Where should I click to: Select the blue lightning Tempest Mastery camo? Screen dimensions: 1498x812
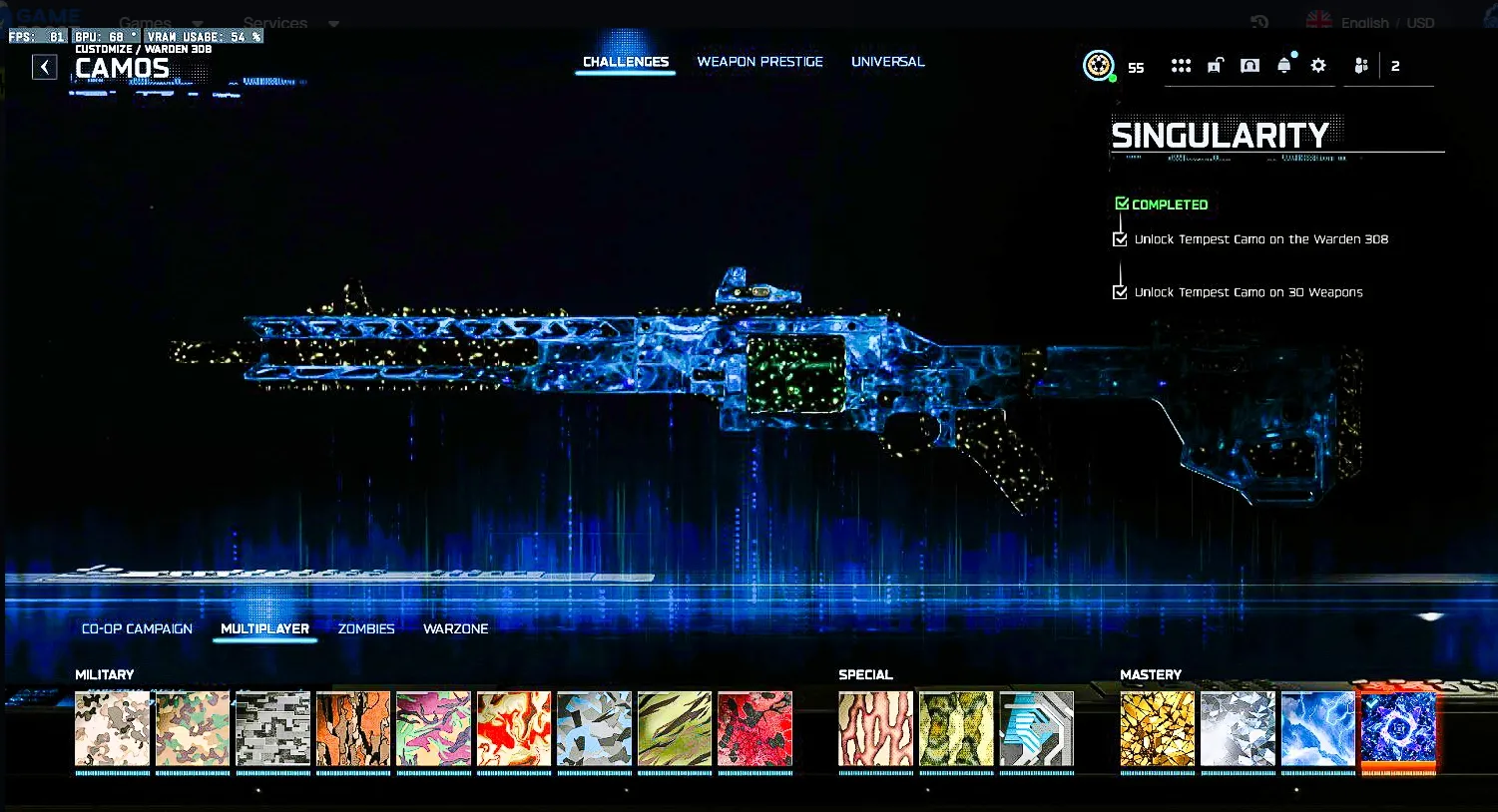[x=1317, y=729]
